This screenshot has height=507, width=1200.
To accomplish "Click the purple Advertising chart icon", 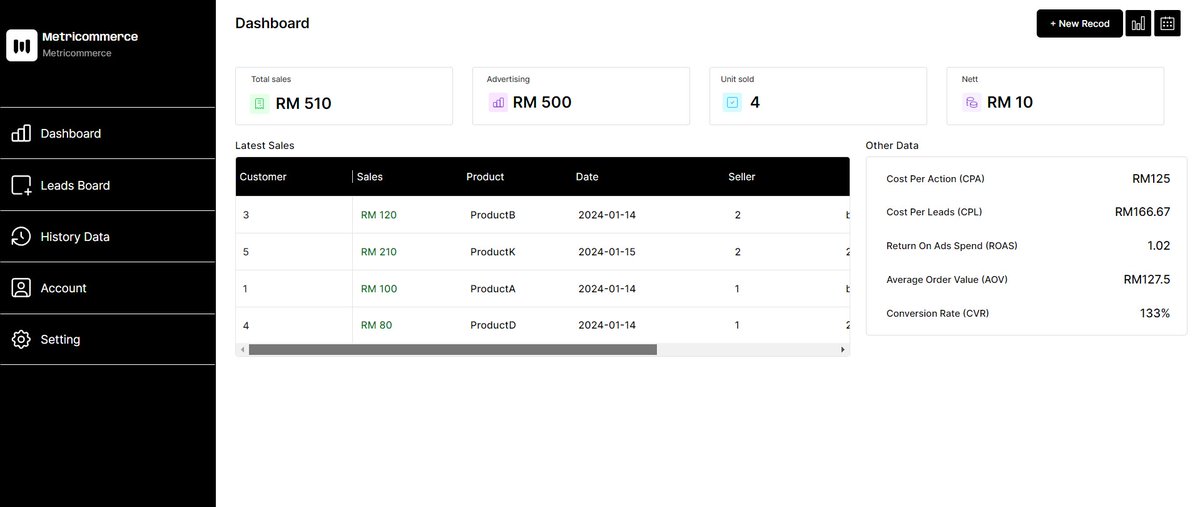I will (498, 102).
